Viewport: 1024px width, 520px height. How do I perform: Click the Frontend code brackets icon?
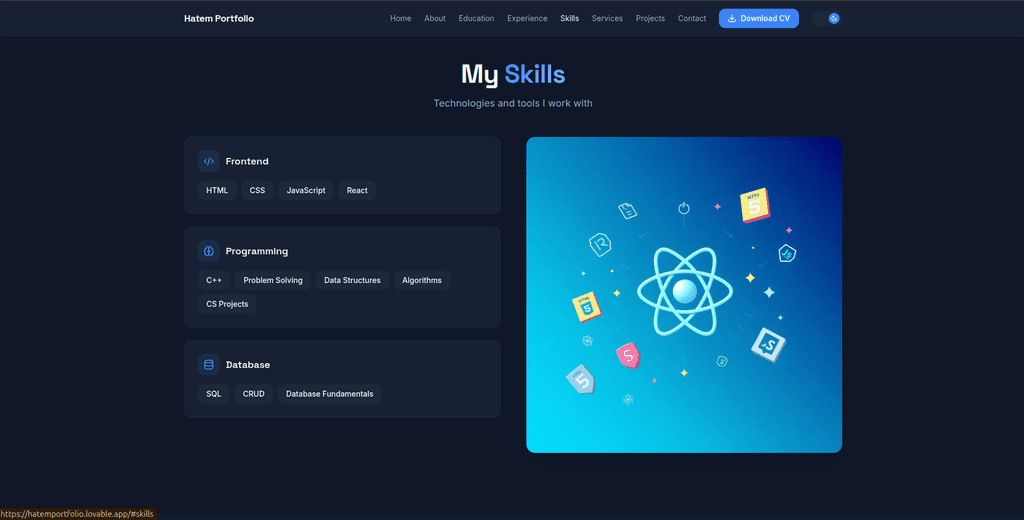click(209, 161)
